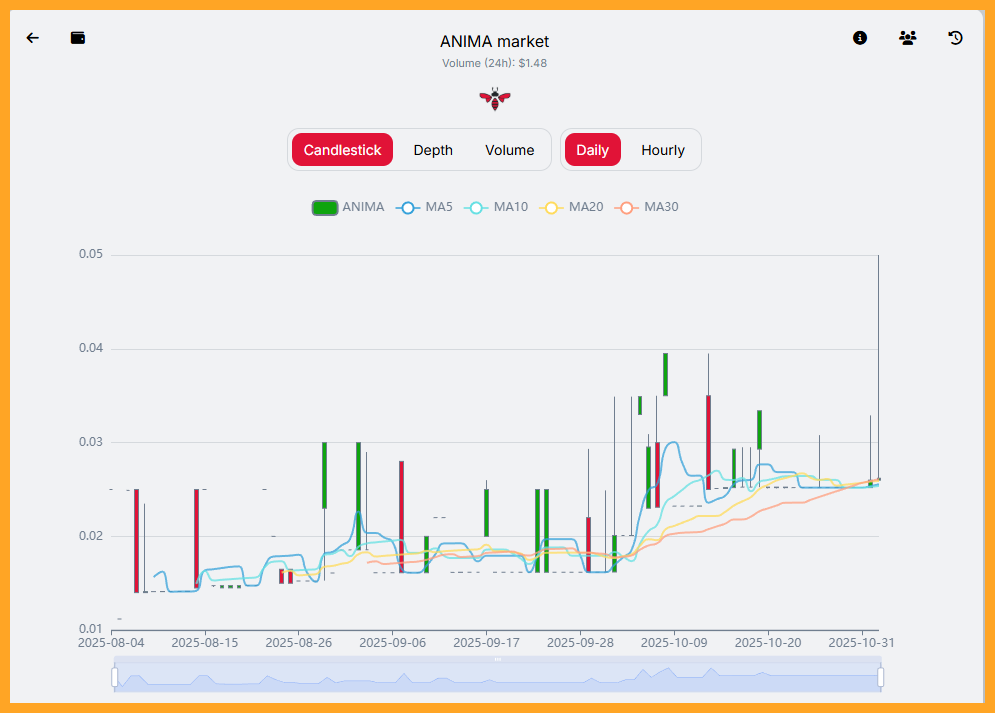
Task: Click the red bee token logo
Action: pos(494,98)
